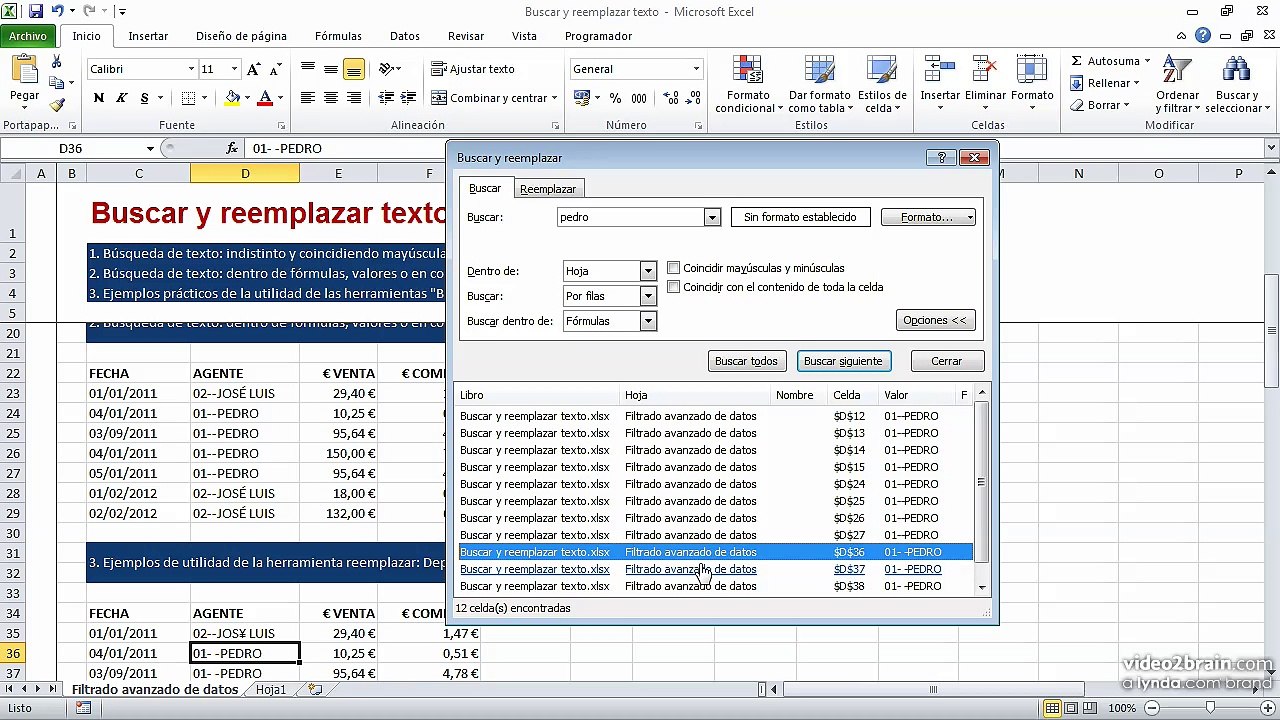Select search result row for cell $D$37

point(715,569)
